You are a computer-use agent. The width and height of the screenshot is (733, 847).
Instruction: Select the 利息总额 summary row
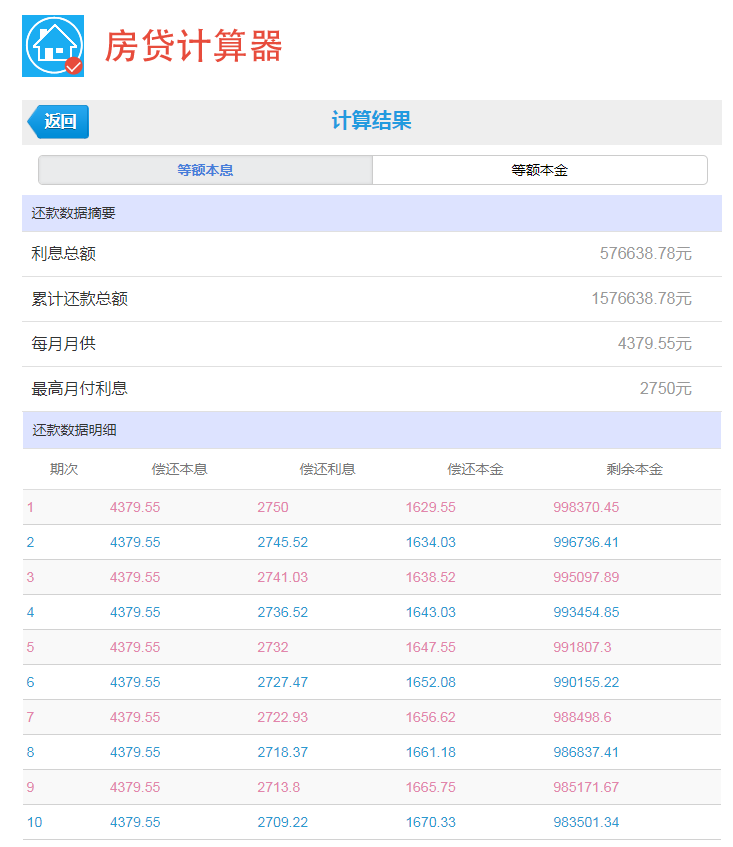click(371, 254)
